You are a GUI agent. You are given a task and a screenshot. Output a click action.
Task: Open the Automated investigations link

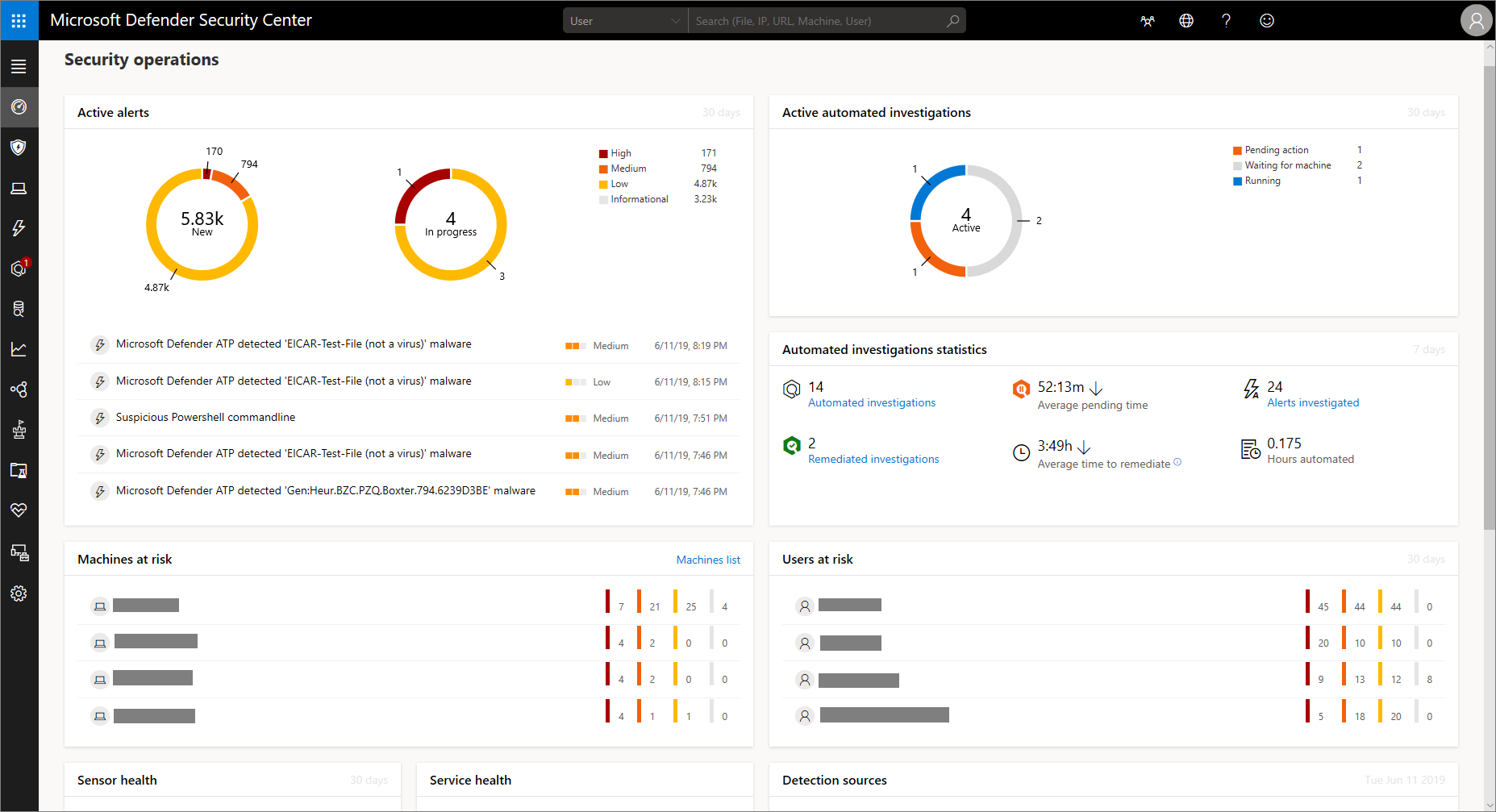[871, 402]
